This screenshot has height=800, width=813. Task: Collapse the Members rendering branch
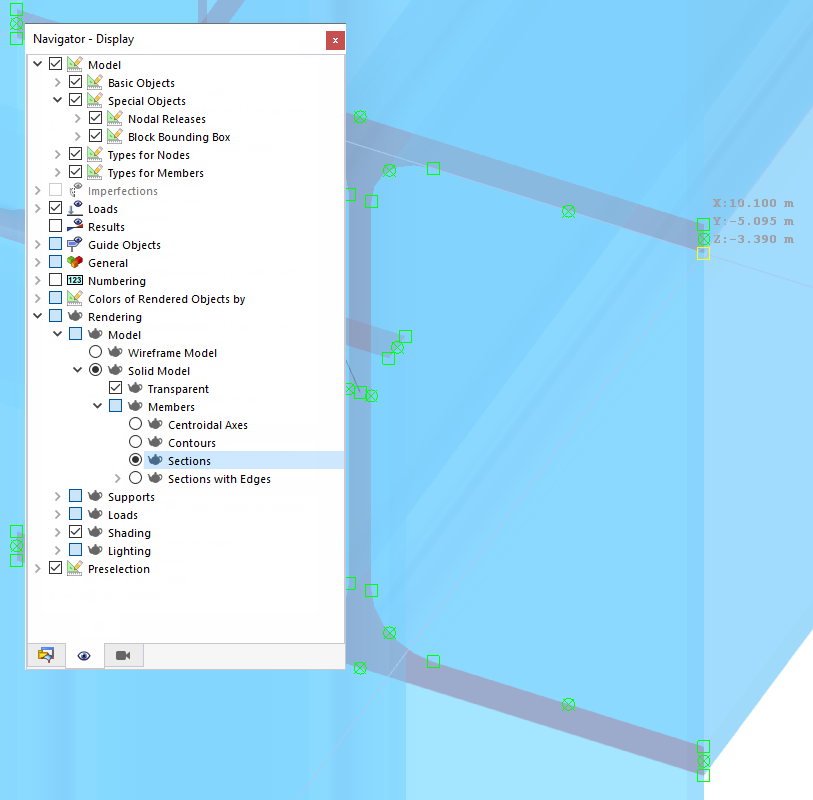coord(97,405)
